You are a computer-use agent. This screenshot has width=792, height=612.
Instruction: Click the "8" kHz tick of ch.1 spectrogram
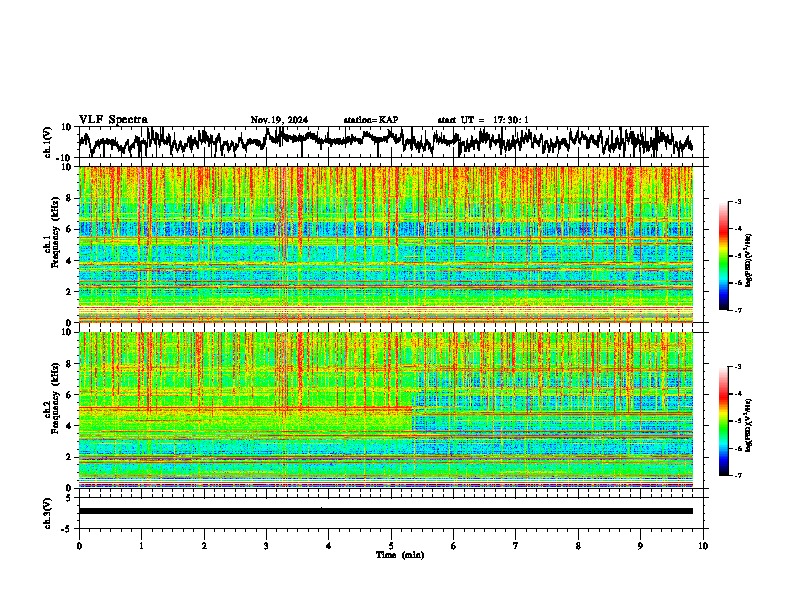[x=69, y=198]
